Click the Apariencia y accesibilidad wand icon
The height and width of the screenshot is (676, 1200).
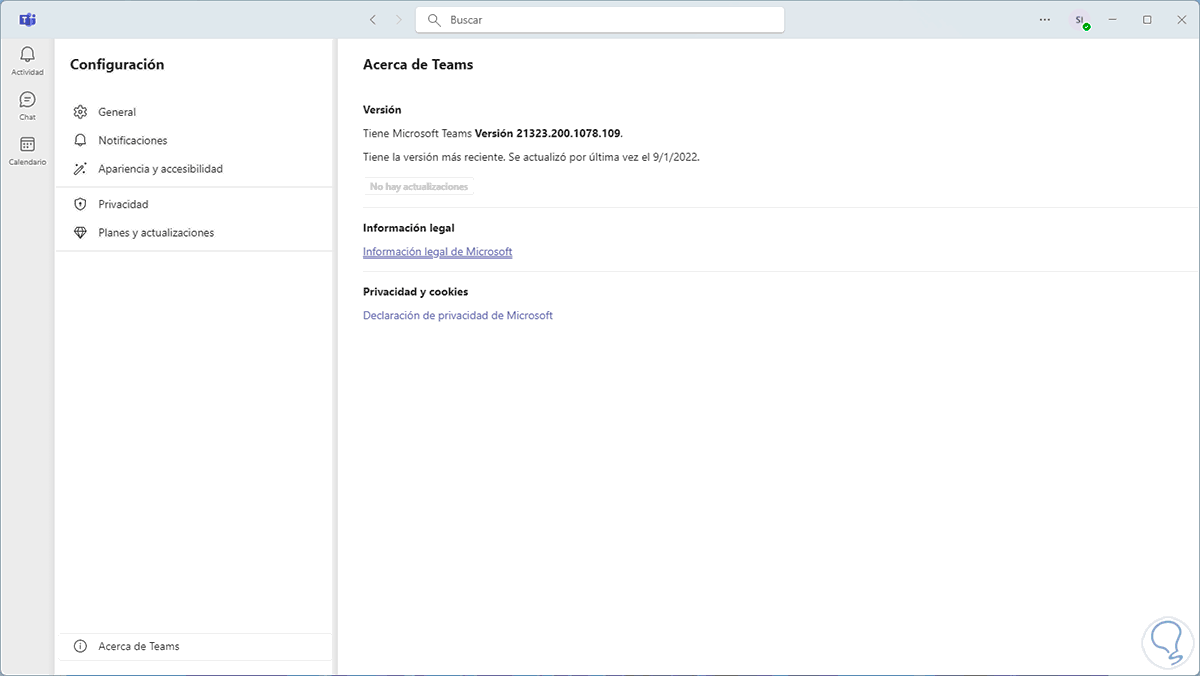pyautogui.click(x=81, y=169)
